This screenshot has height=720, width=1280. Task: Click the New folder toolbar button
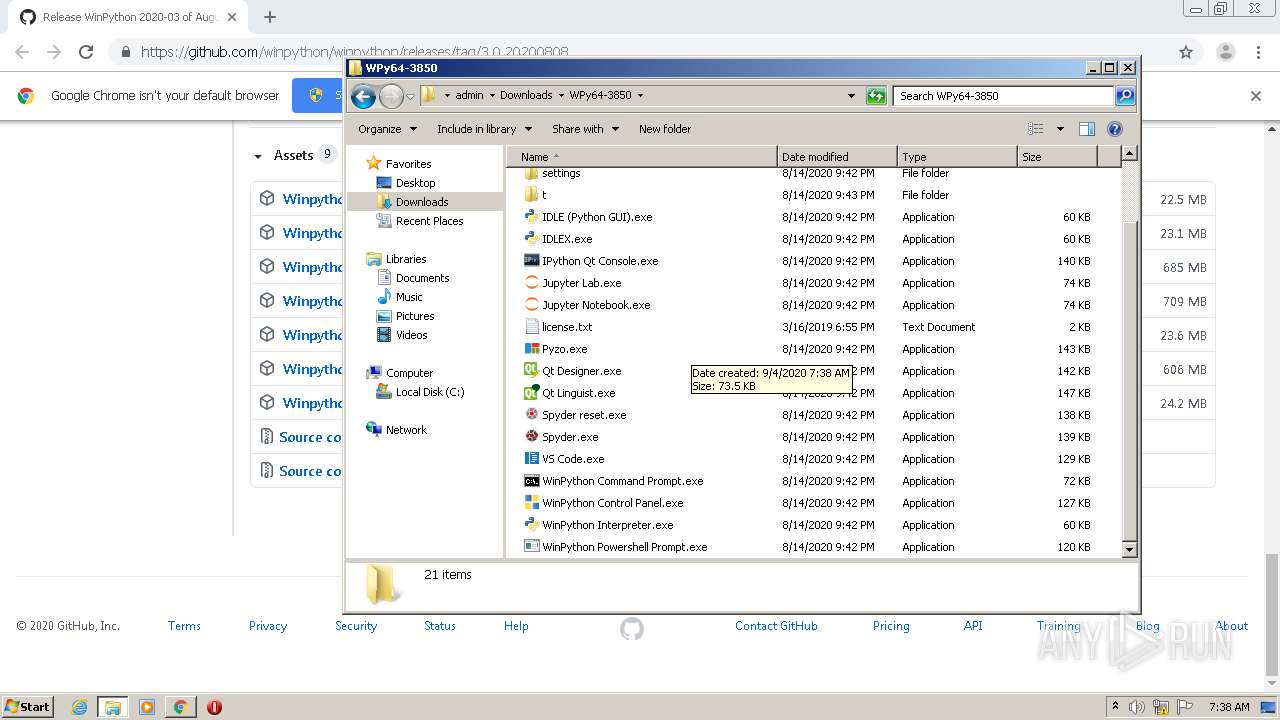click(665, 129)
